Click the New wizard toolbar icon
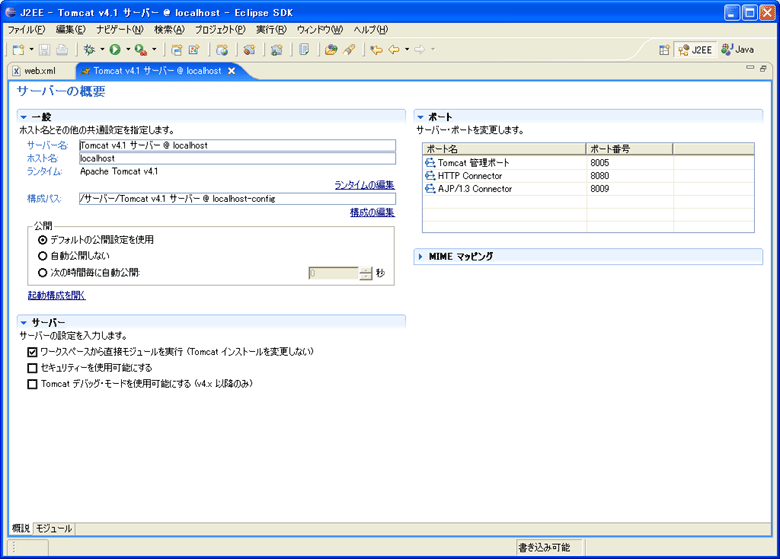Viewport: 780px width, 559px height. coord(18,50)
